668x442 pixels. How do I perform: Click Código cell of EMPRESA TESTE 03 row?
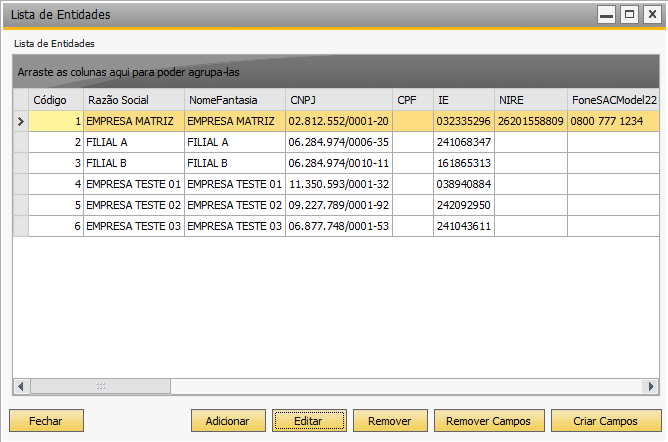coord(56,226)
